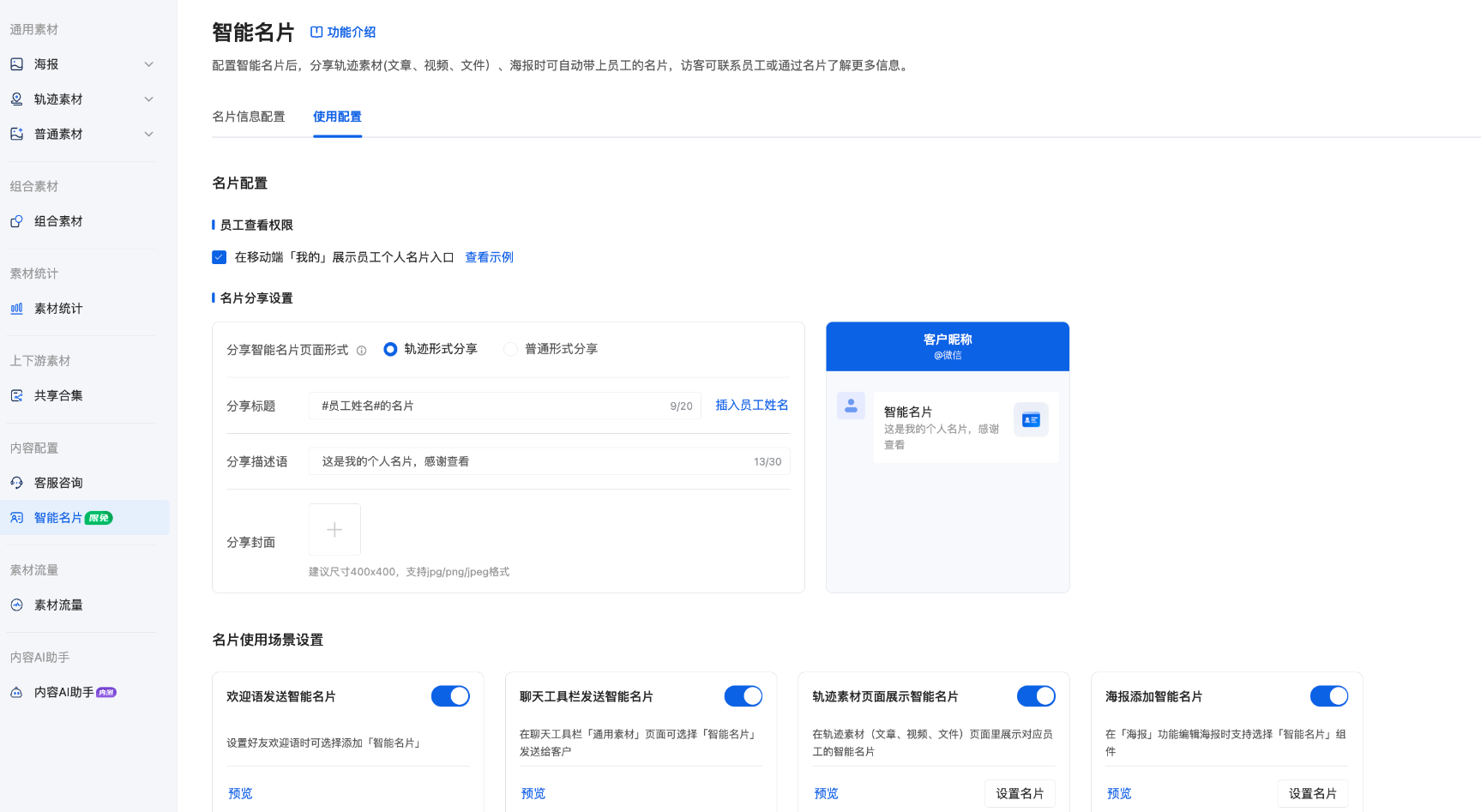Click the 轨迹素材 icon in sidebar
This screenshot has height=812, width=1481.
click(16, 99)
